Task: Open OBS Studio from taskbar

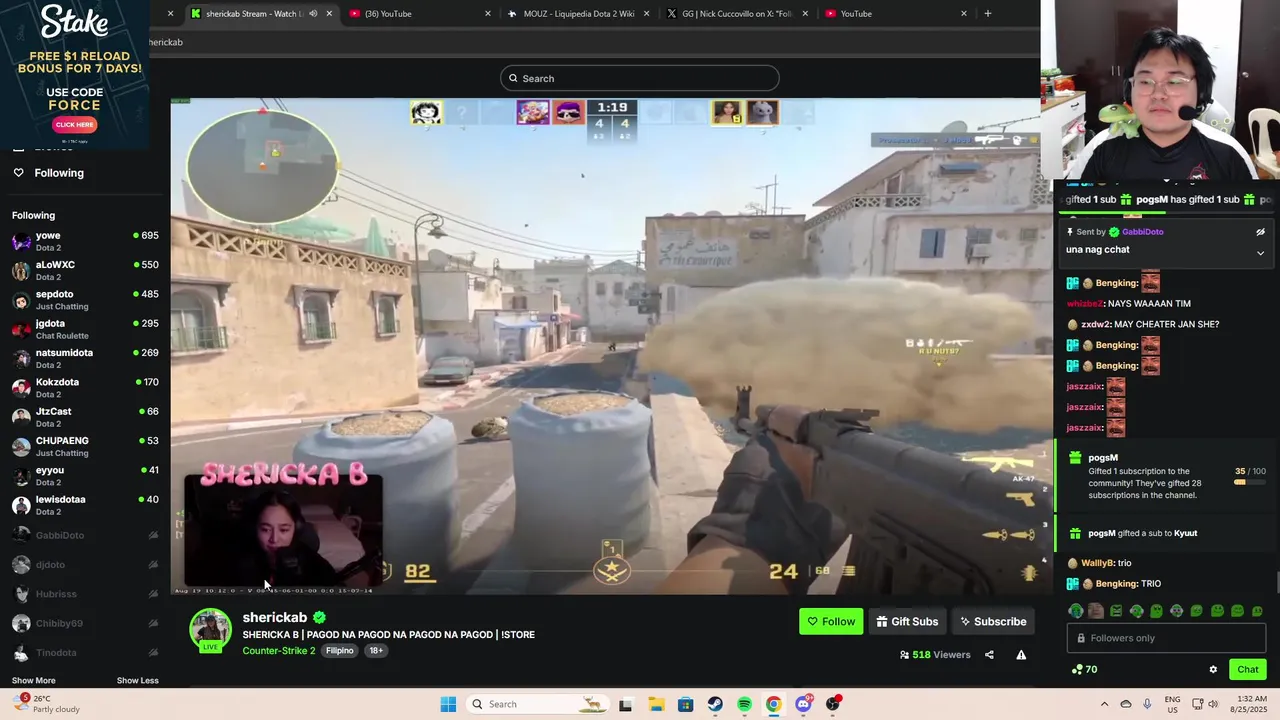Action: click(833, 704)
